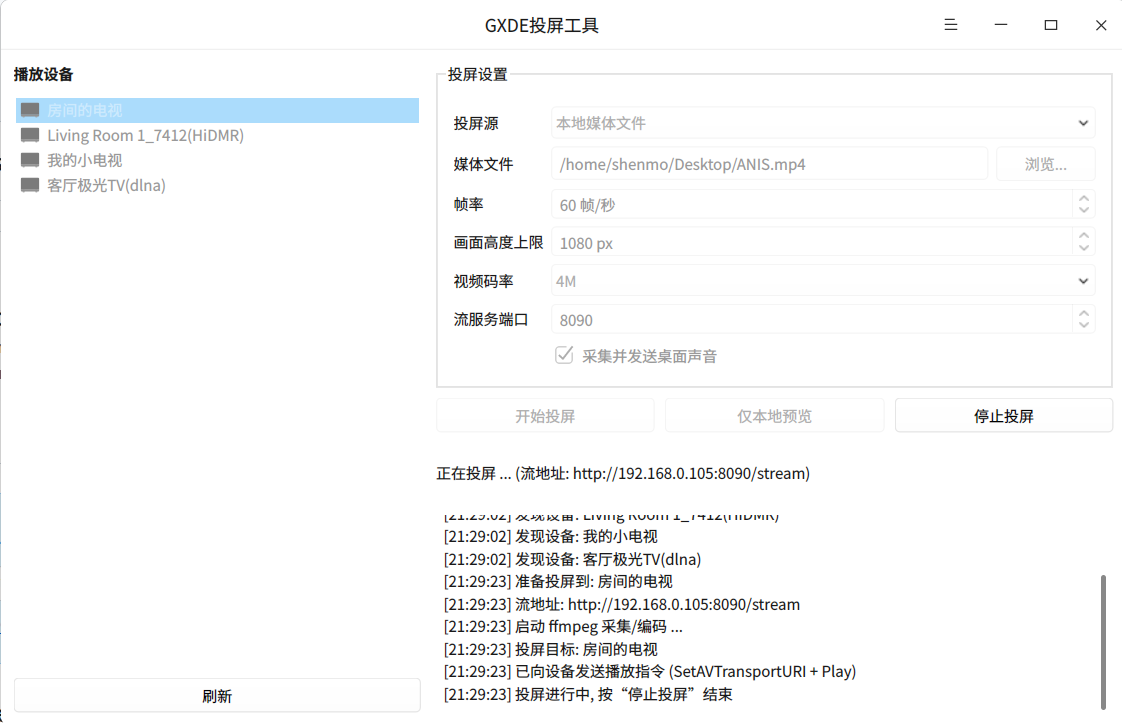Decrease the 帧率 value with down arrow
Viewport: 1122px width, 723px height.
click(x=1083, y=210)
